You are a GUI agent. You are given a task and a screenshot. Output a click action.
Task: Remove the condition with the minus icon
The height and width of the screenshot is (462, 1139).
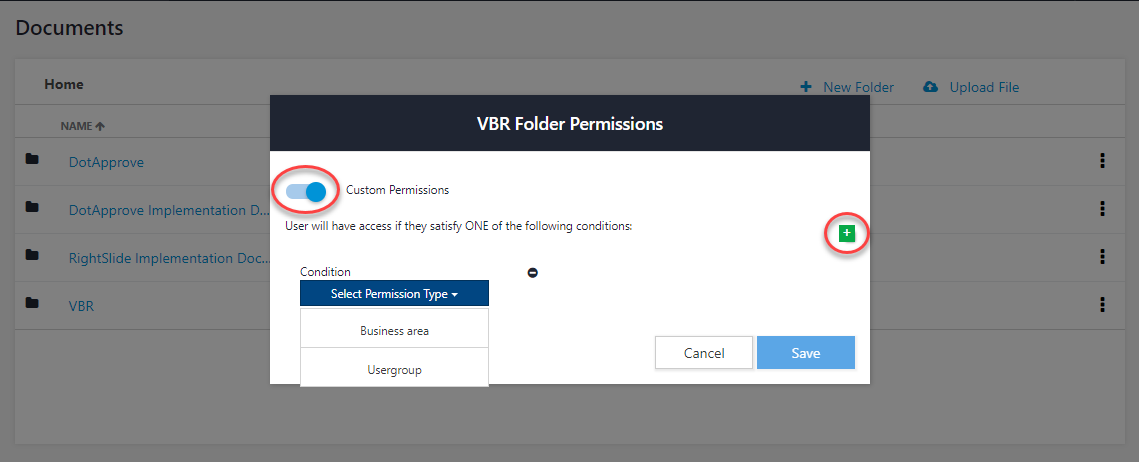pyautogui.click(x=532, y=273)
